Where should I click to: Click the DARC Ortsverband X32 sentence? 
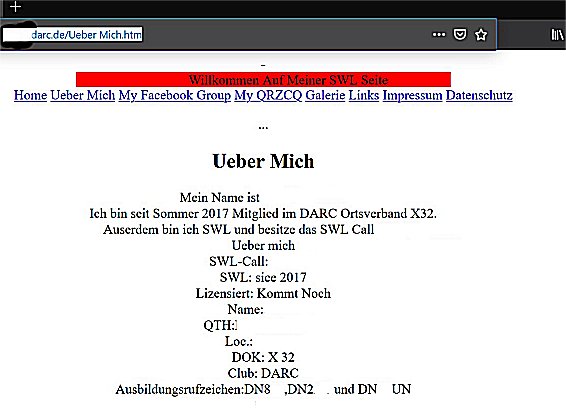pyautogui.click(x=263, y=213)
